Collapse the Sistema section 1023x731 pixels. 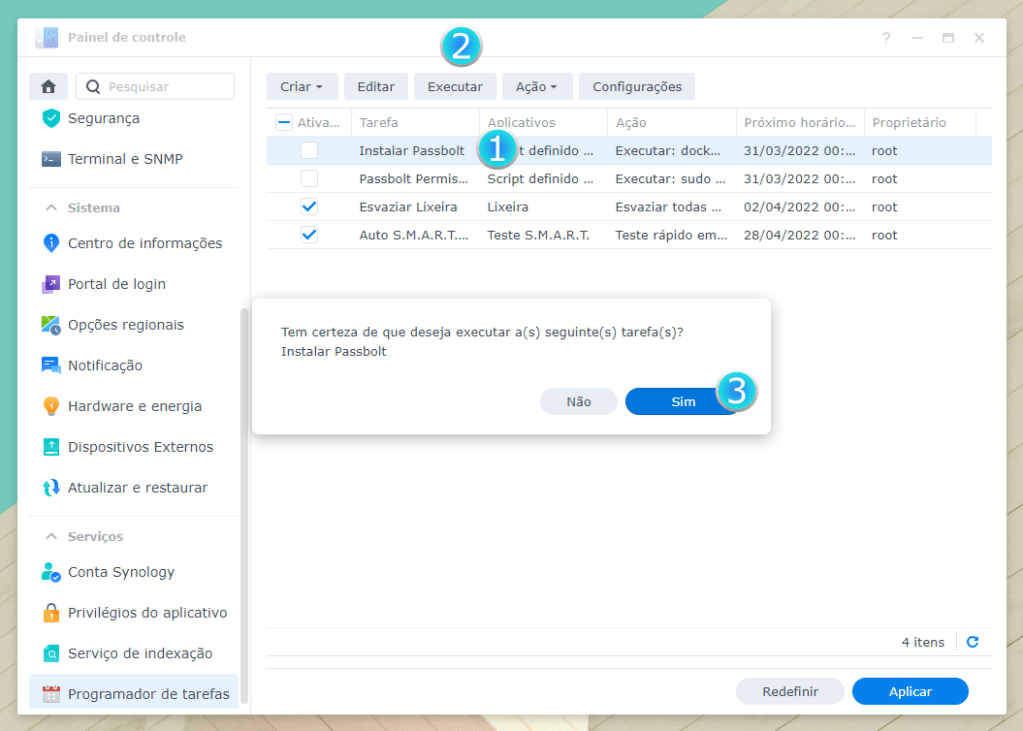51,208
